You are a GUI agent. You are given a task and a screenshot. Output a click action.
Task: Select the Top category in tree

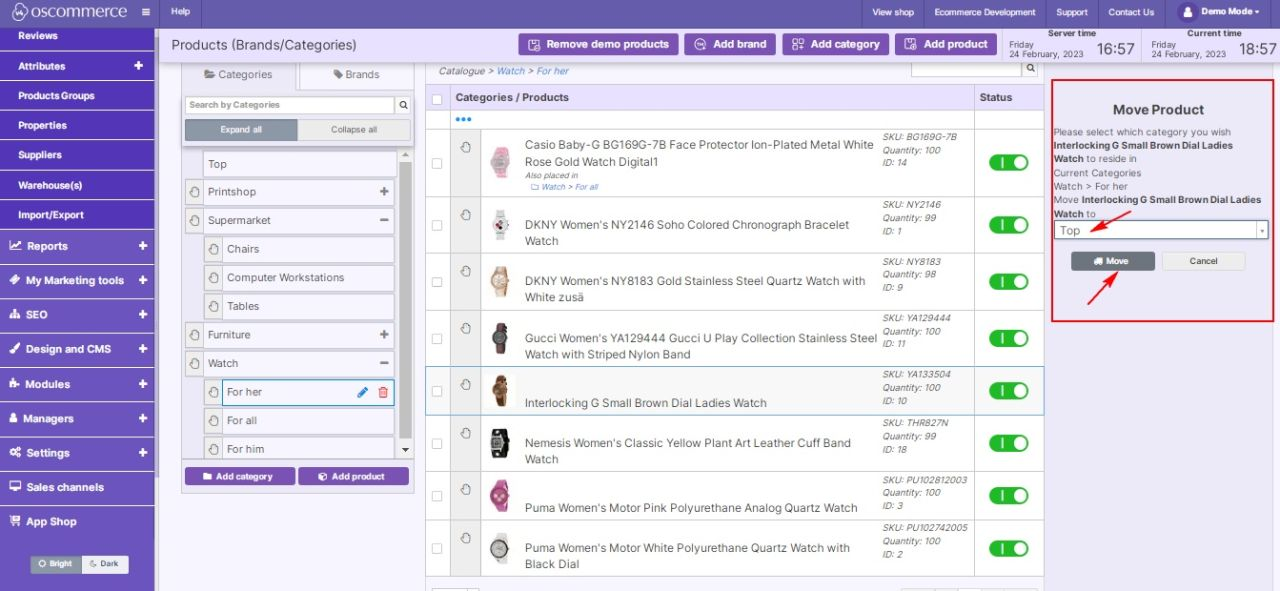coord(300,164)
